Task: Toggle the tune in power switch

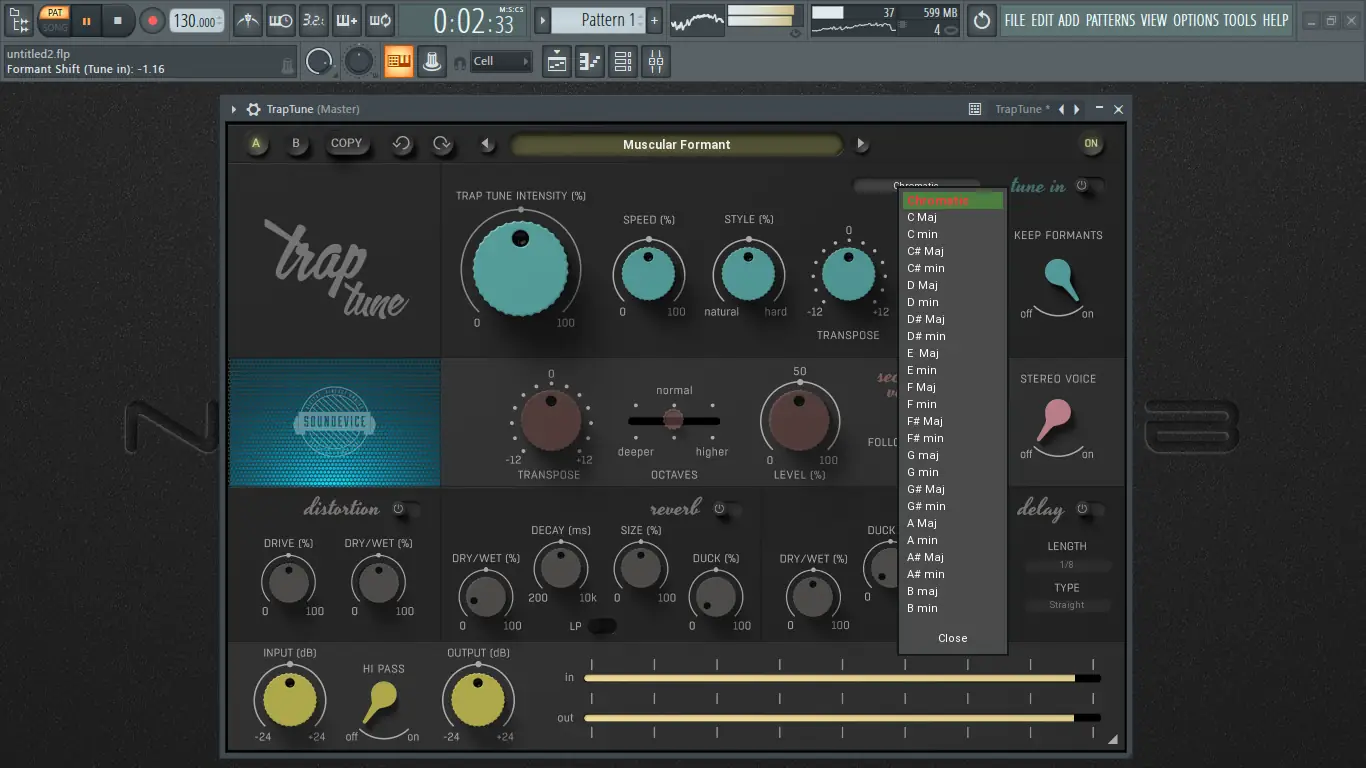Action: [x=1090, y=186]
